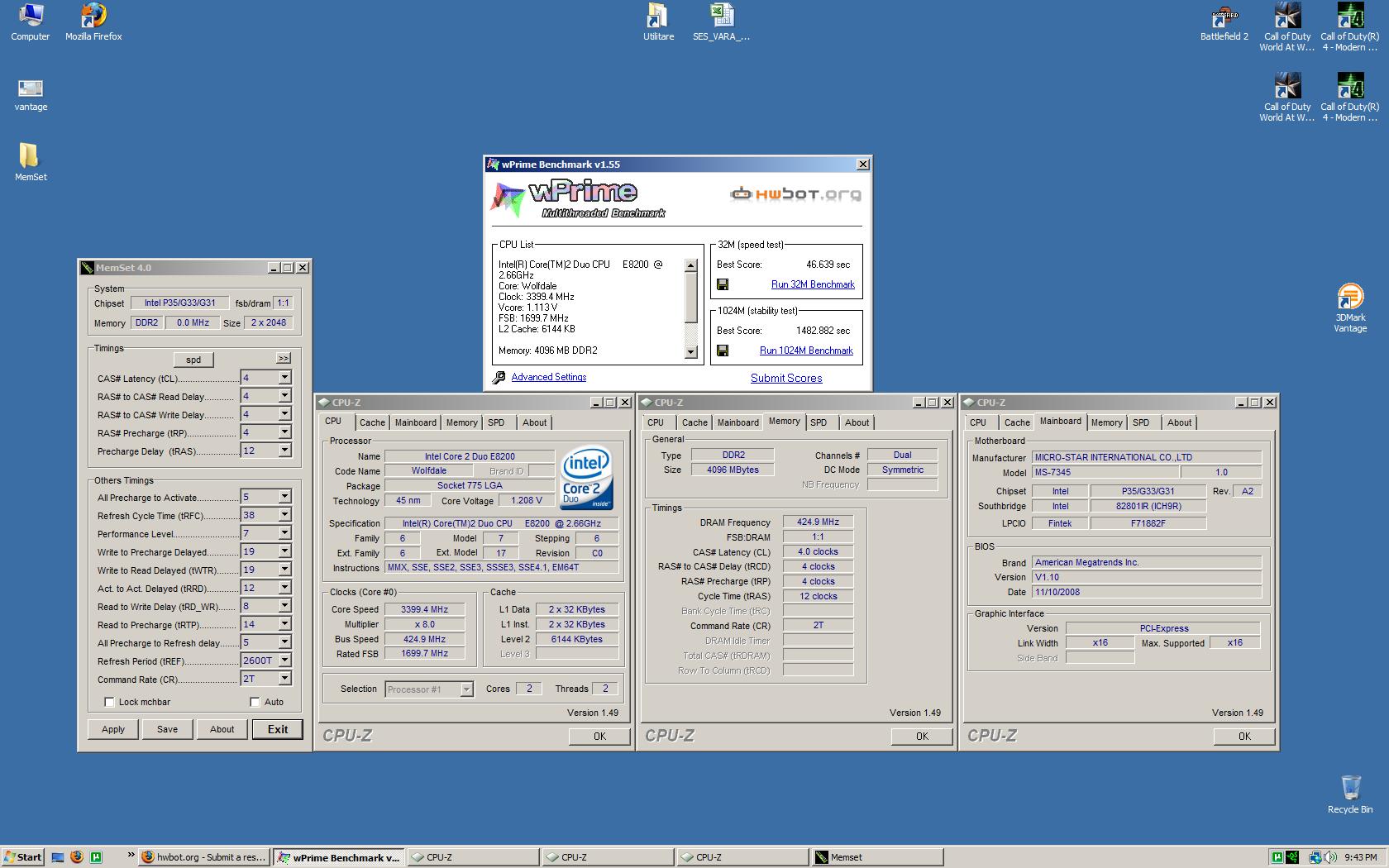Switch to the Memory tab in the Mainboard CPU-Z window
Viewport: 1389px width, 868px height.
pyautogui.click(x=1106, y=422)
